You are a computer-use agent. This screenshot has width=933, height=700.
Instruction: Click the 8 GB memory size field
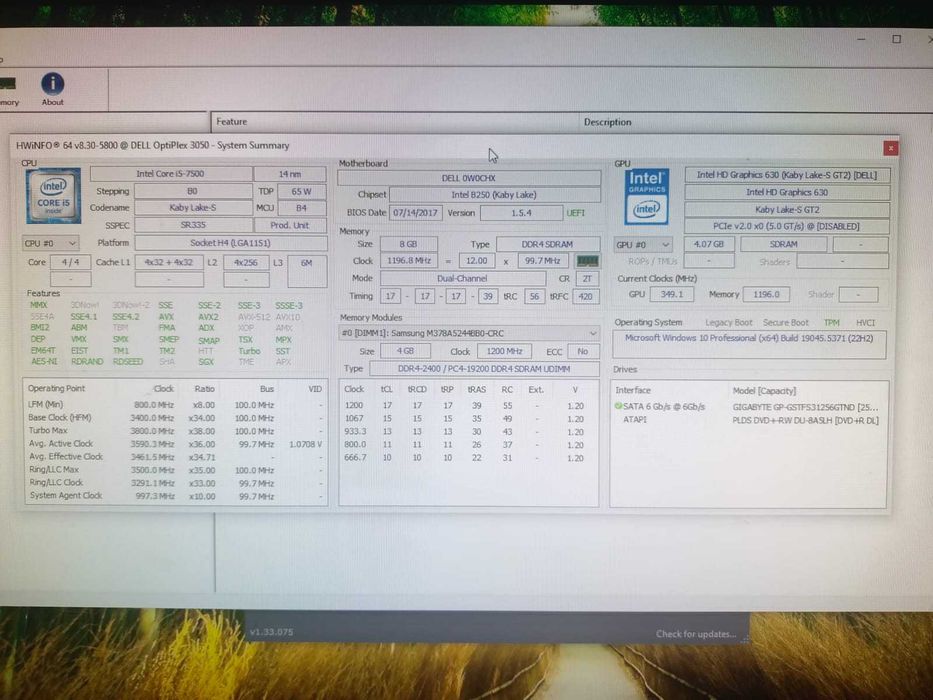click(408, 244)
